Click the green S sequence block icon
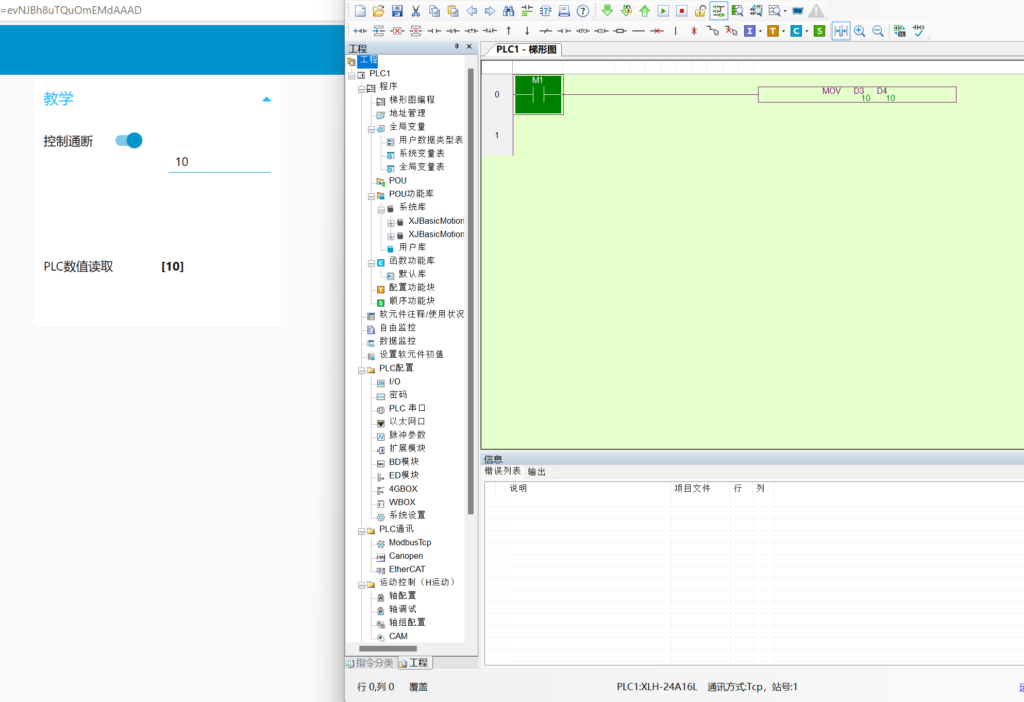This screenshot has width=1024, height=702. click(x=820, y=31)
